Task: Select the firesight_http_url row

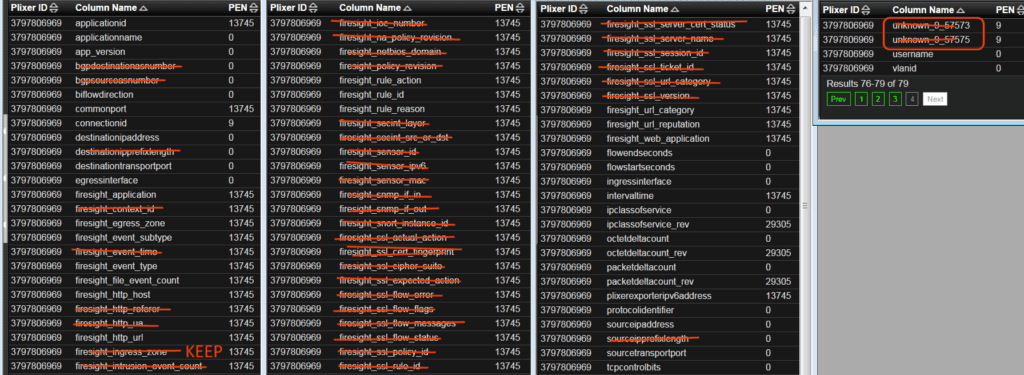Action: click(x=135, y=338)
